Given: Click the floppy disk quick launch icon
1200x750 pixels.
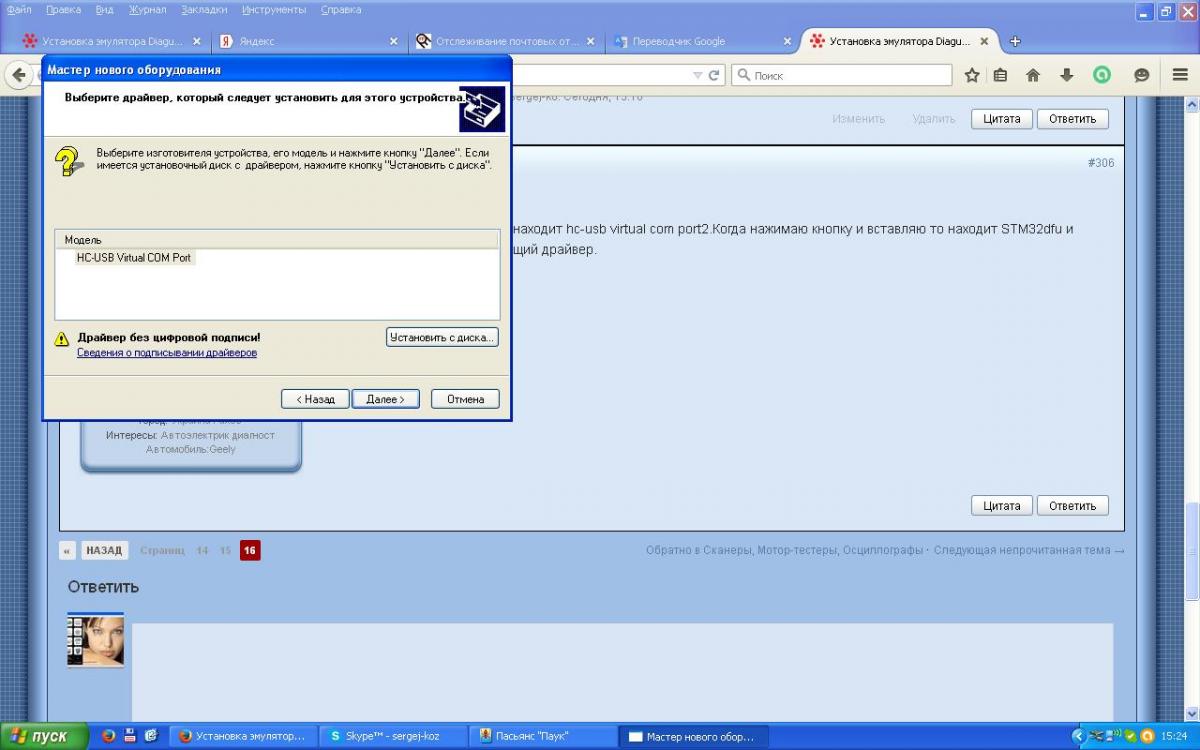Looking at the screenshot, I should pyautogui.click(x=130, y=736).
